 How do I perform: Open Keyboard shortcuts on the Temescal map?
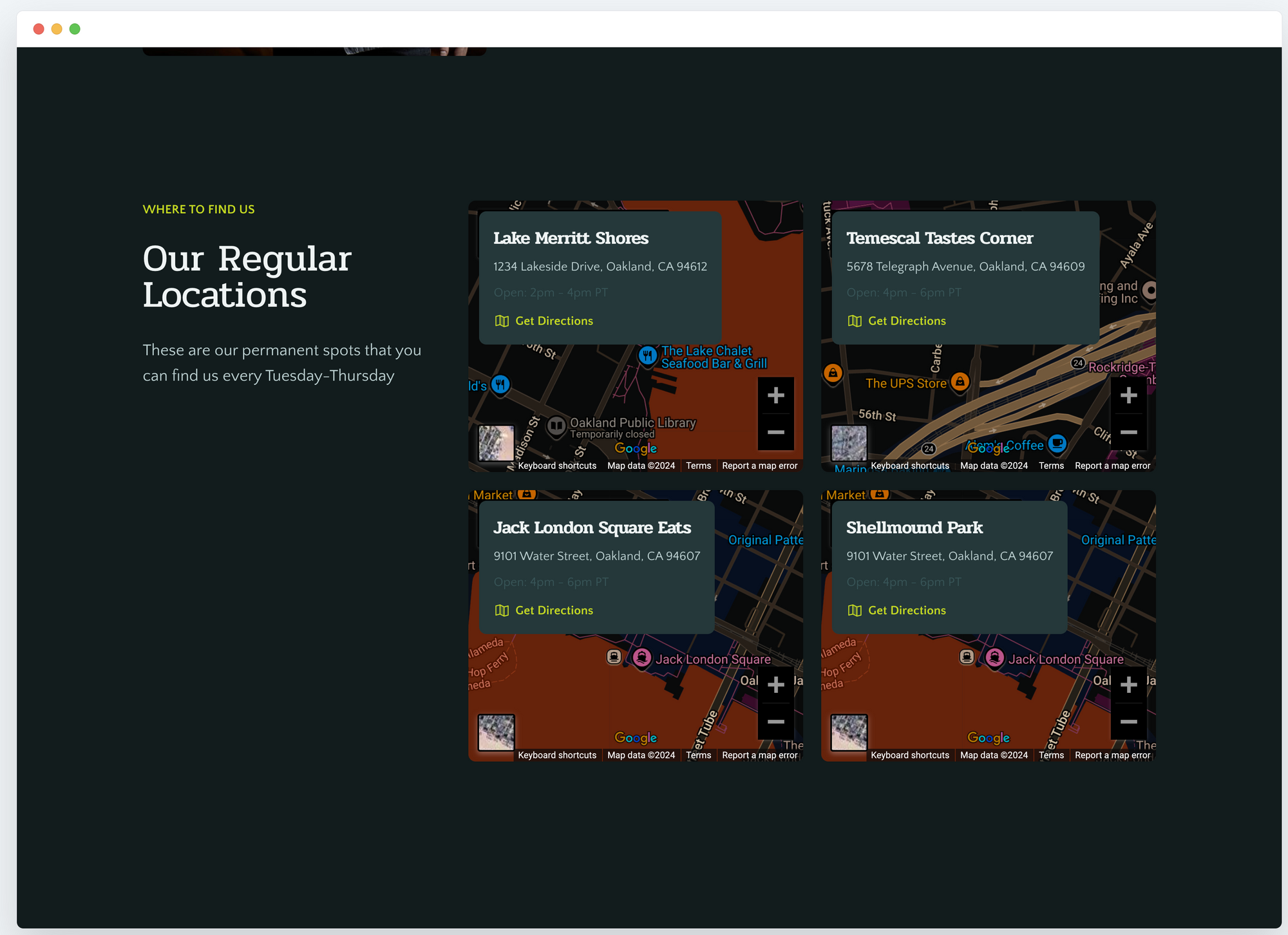(x=910, y=466)
